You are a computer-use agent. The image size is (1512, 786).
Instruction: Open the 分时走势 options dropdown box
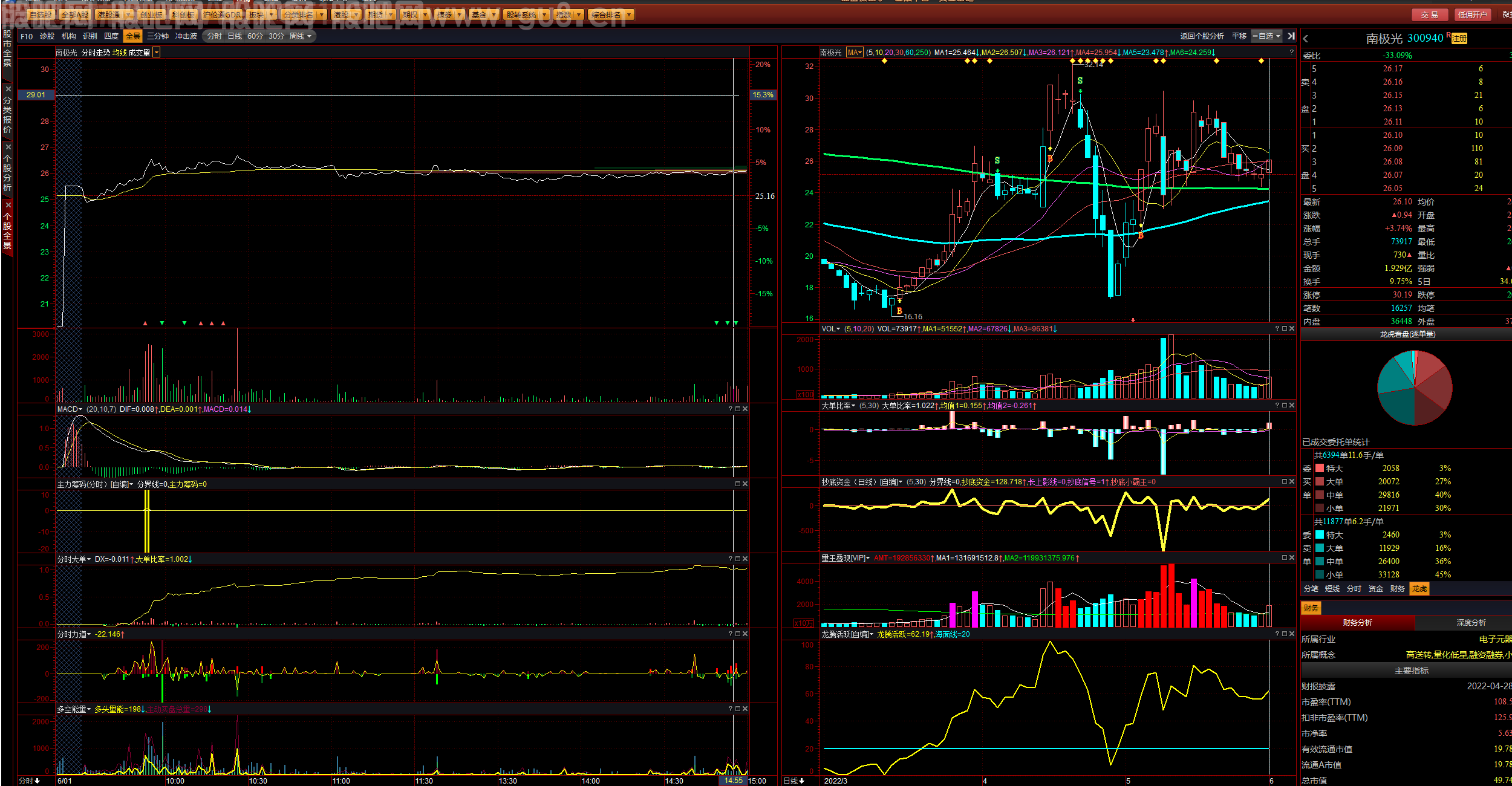click(157, 53)
